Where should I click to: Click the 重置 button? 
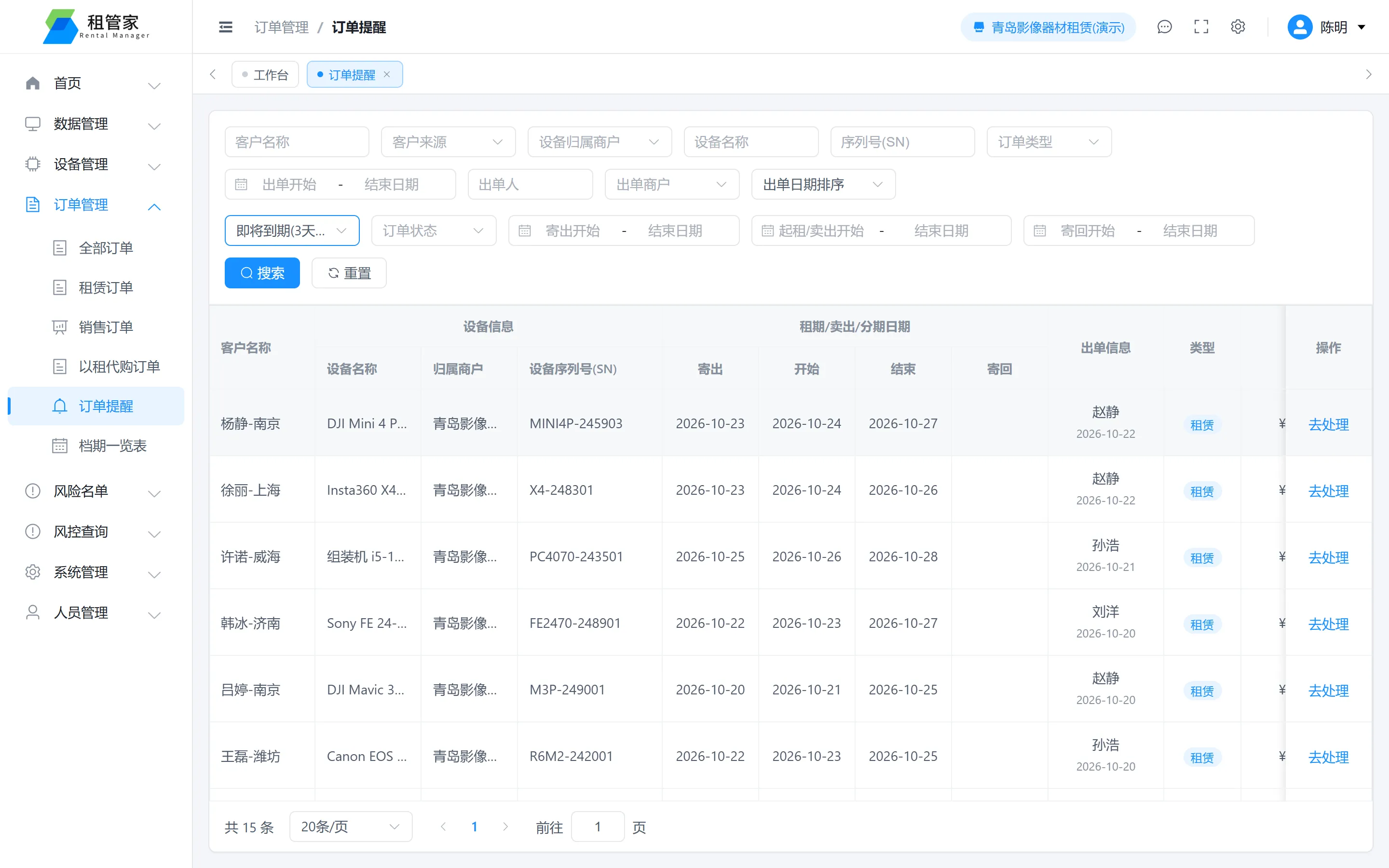pos(349,273)
